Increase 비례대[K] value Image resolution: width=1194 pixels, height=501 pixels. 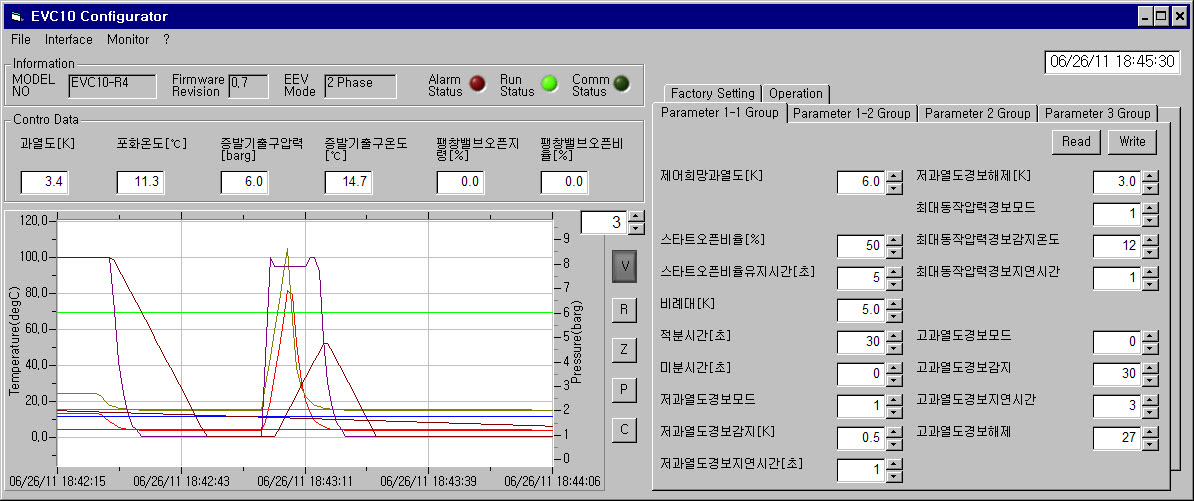coord(895,304)
